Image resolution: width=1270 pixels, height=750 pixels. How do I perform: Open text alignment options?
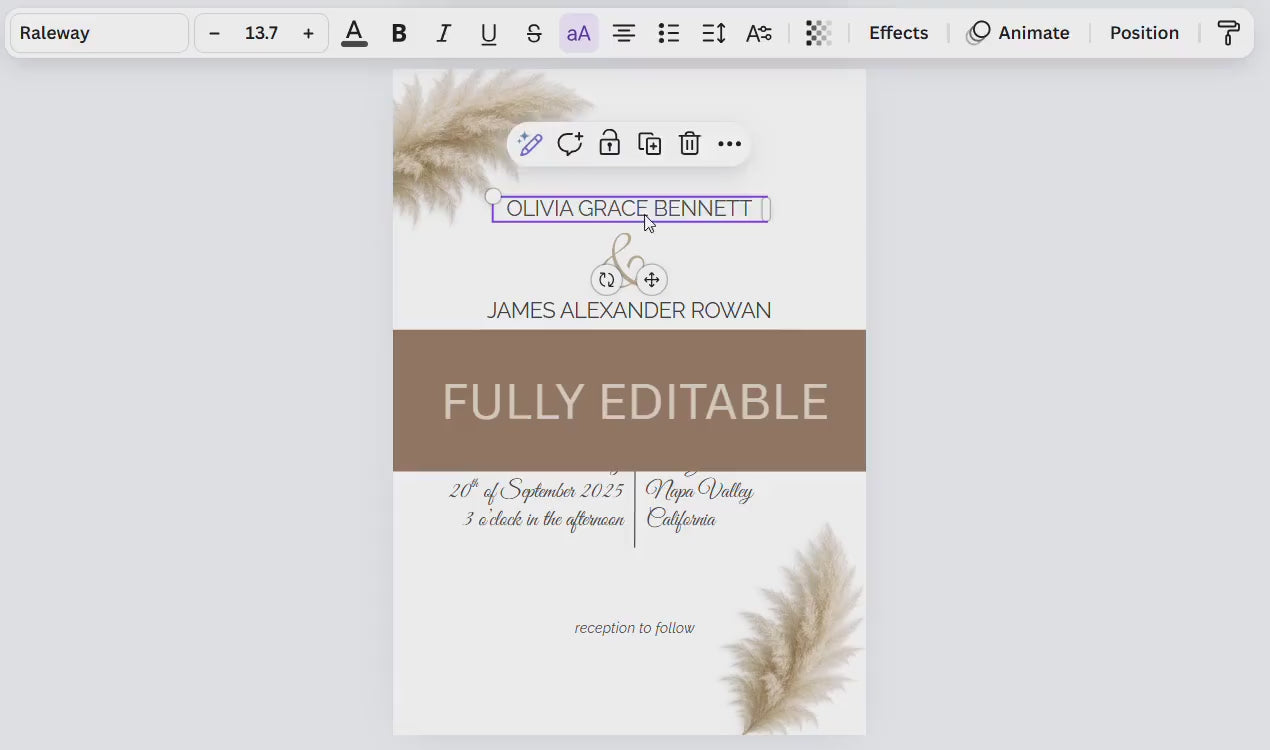[x=624, y=33]
